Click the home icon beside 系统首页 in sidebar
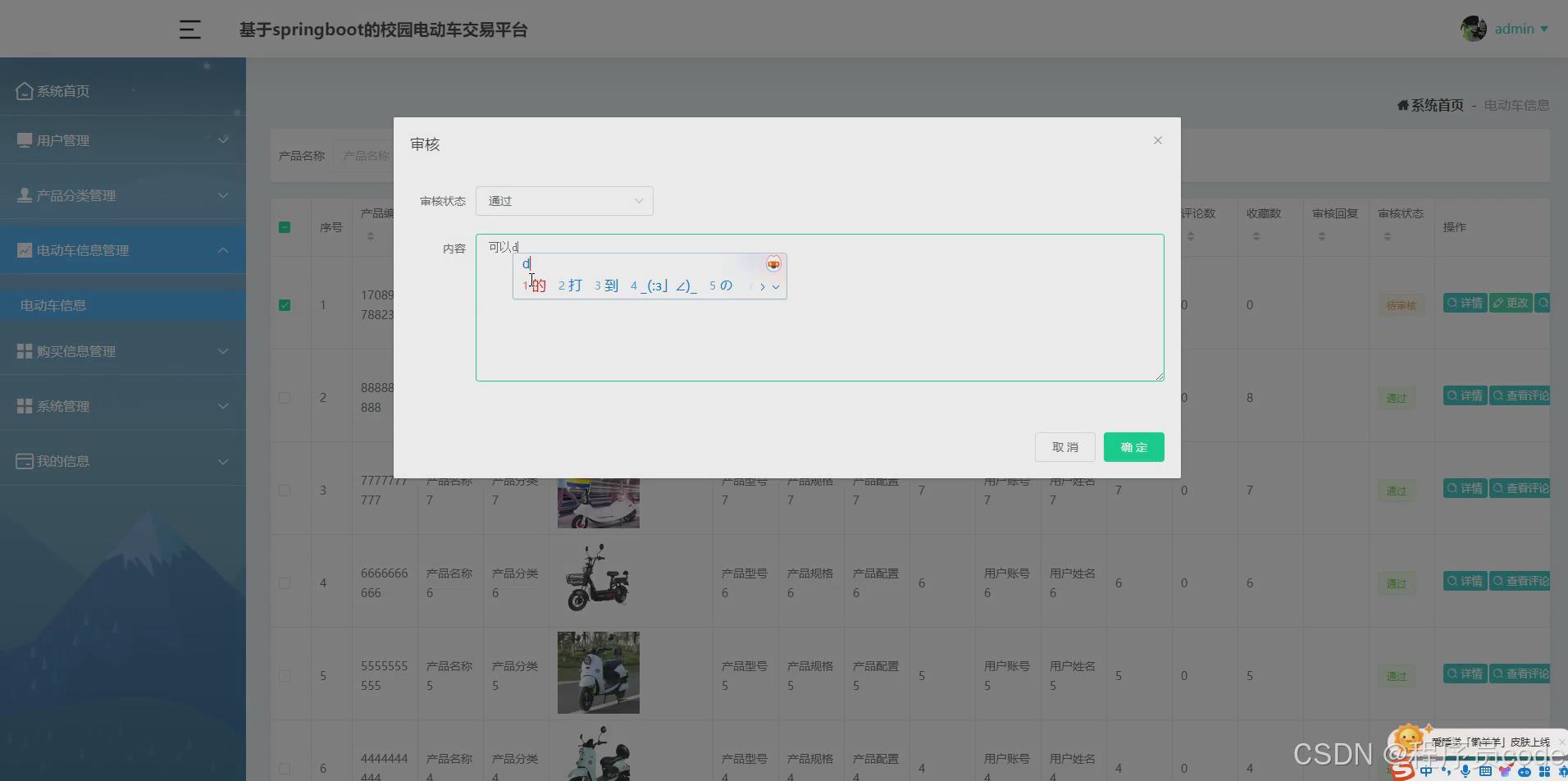This screenshot has height=781, width=1568. pos(25,91)
